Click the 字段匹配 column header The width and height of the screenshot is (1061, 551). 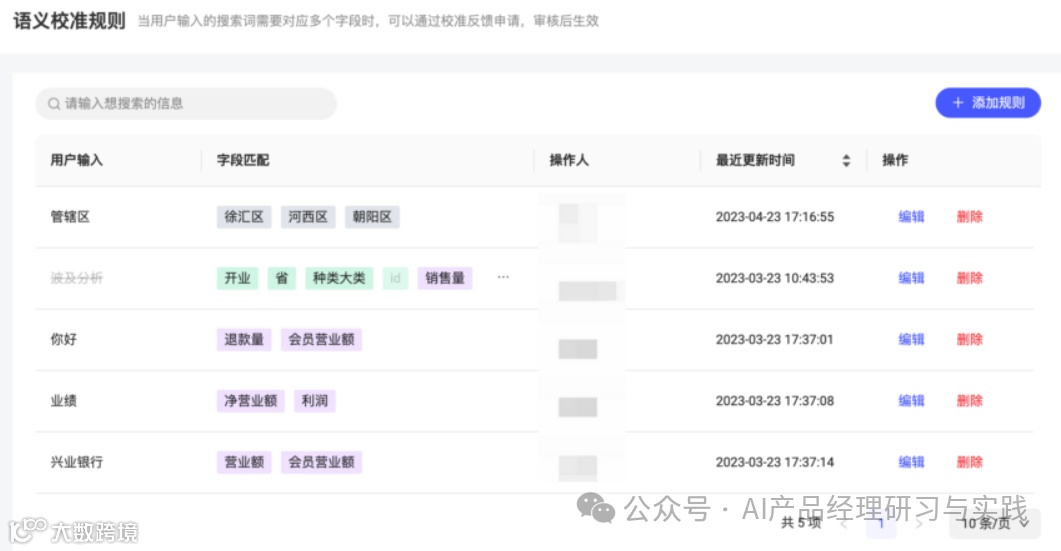click(243, 160)
